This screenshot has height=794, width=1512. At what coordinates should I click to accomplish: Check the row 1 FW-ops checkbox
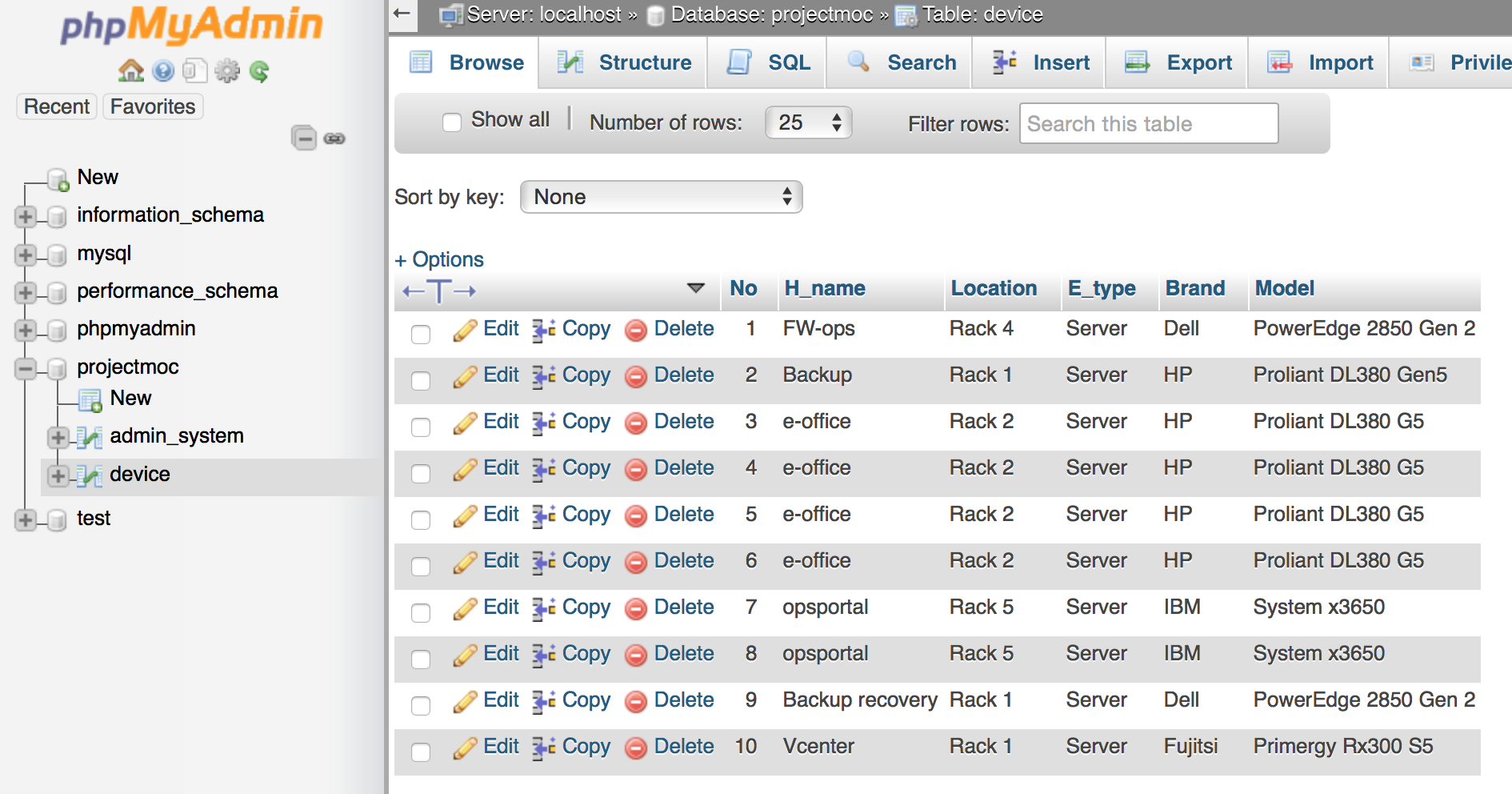click(x=421, y=335)
